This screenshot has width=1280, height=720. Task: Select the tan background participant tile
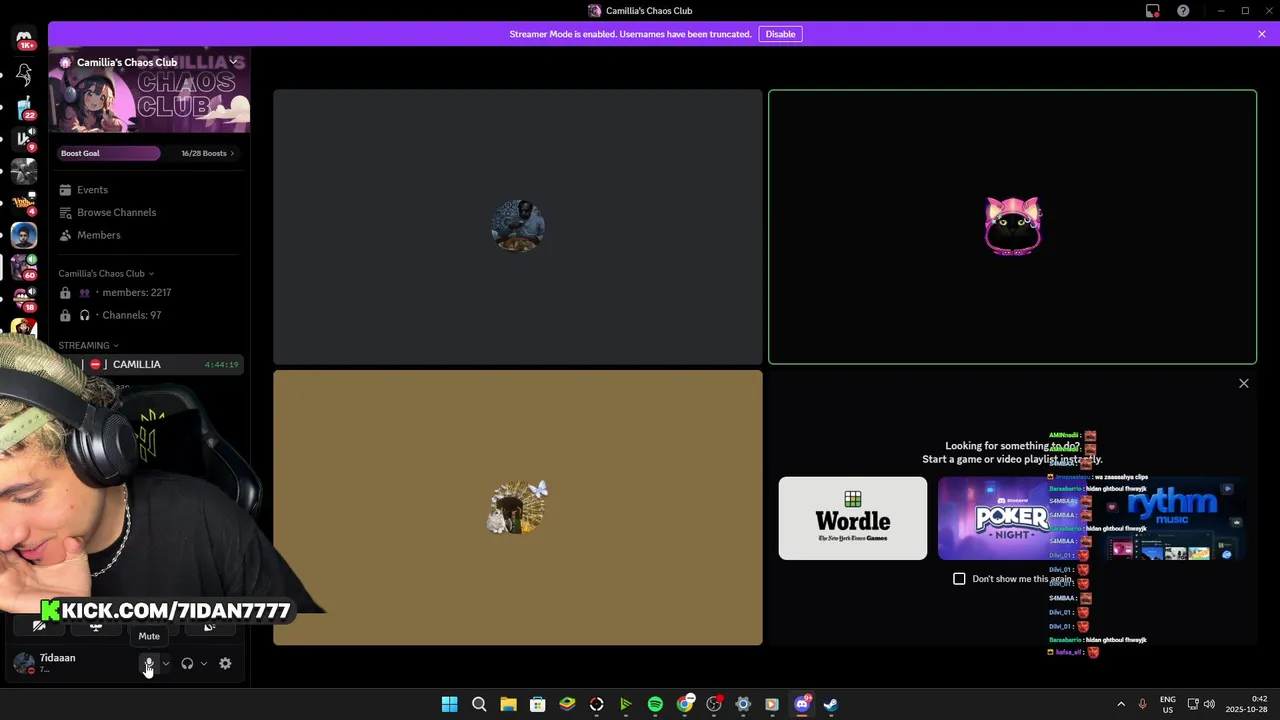point(518,508)
